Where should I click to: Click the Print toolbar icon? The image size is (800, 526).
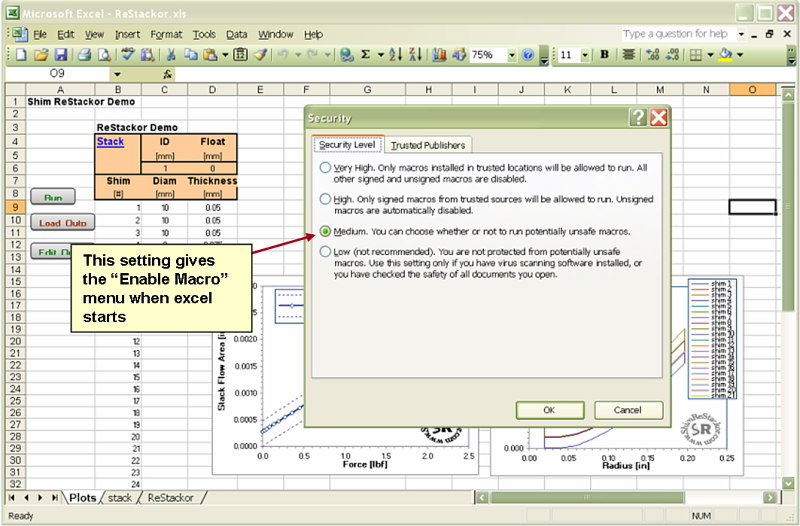pyautogui.click(x=85, y=55)
